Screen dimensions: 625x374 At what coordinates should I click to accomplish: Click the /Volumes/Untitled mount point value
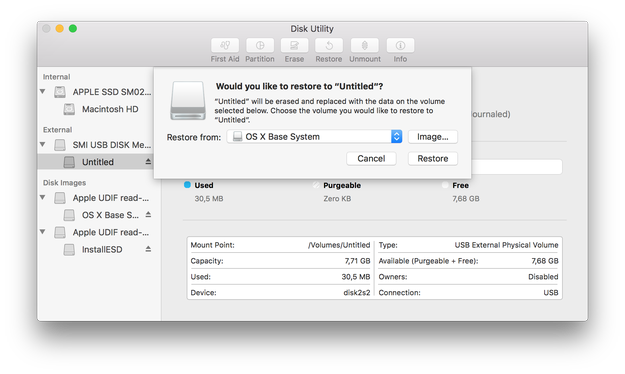(339, 245)
